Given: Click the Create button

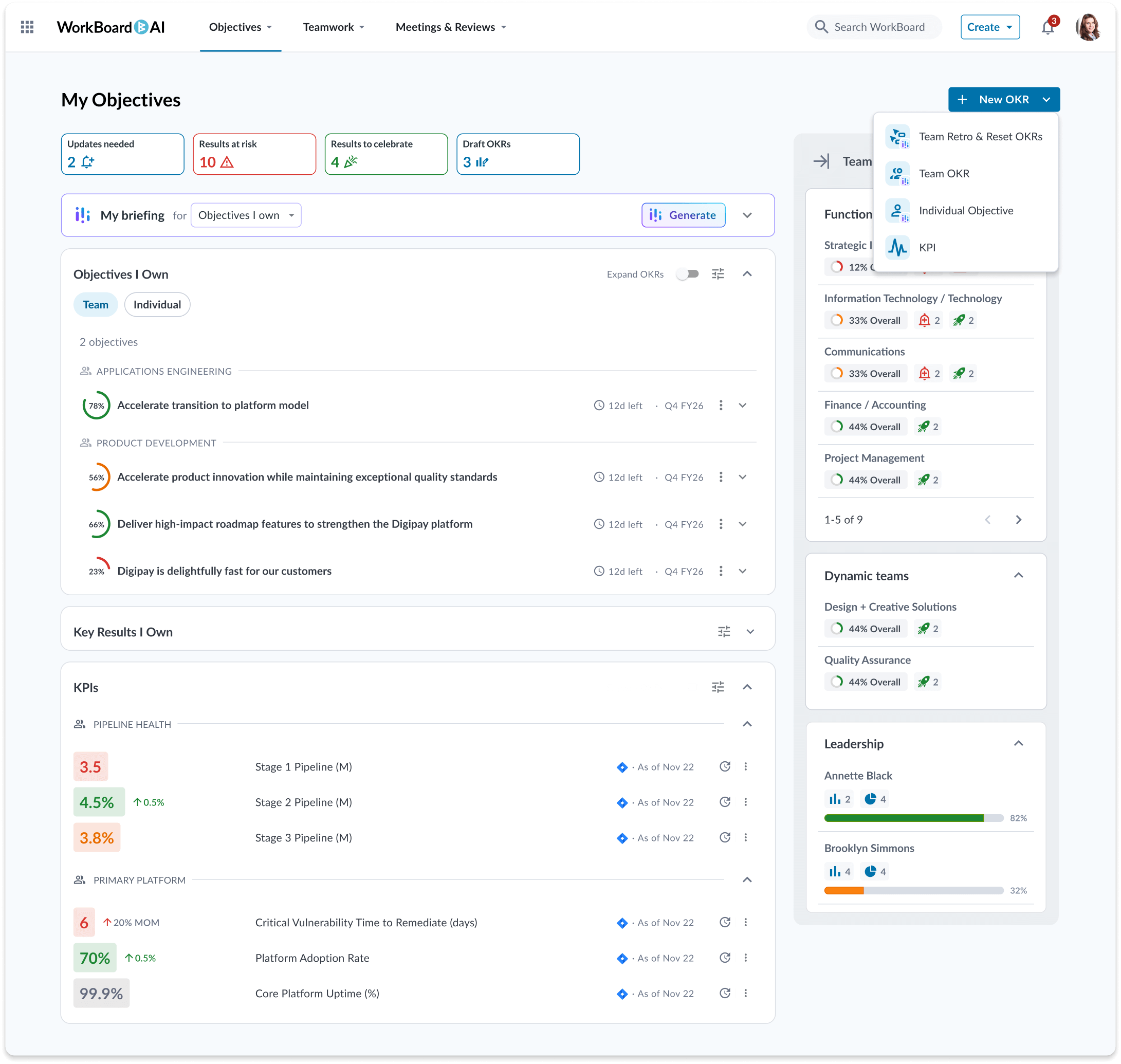Looking at the screenshot, I should (x=989, y=27).
